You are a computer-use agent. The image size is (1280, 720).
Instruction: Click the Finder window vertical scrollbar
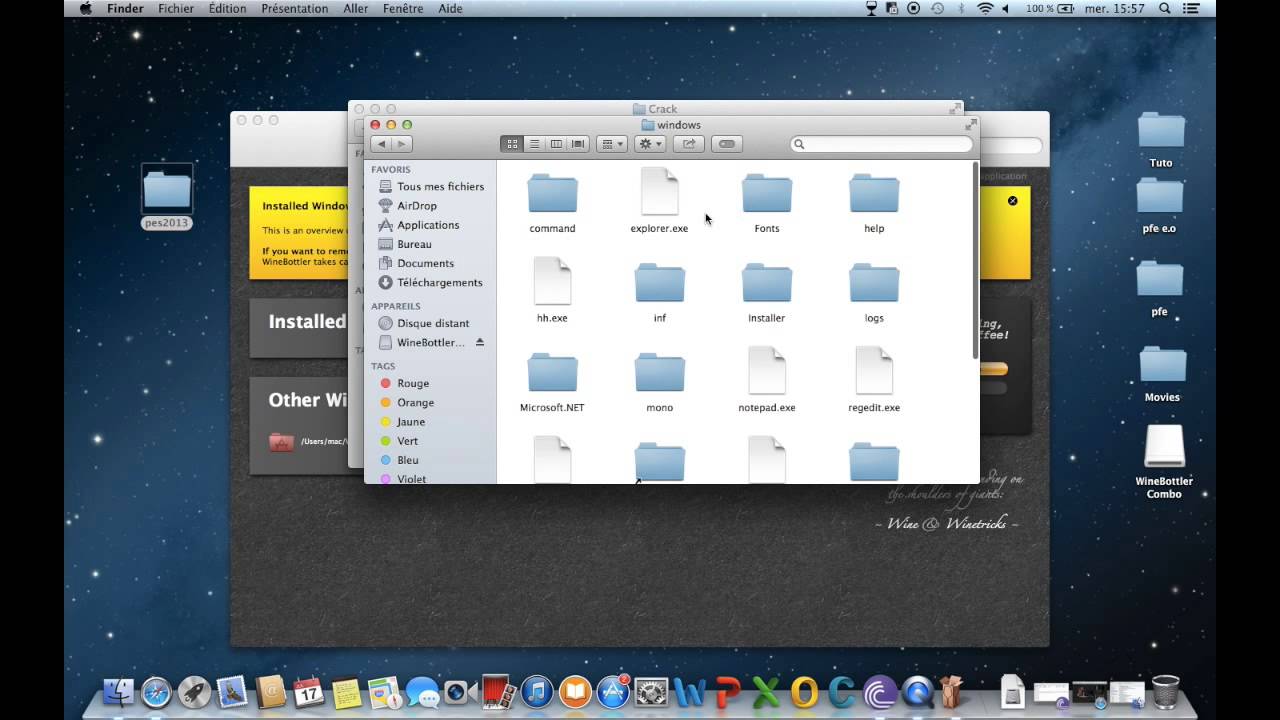point(975,260)
